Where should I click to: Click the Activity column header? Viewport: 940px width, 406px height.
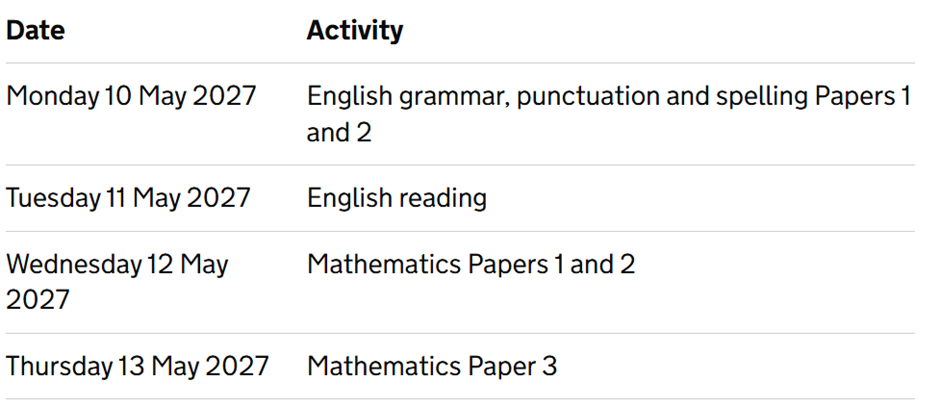(355, 30)
